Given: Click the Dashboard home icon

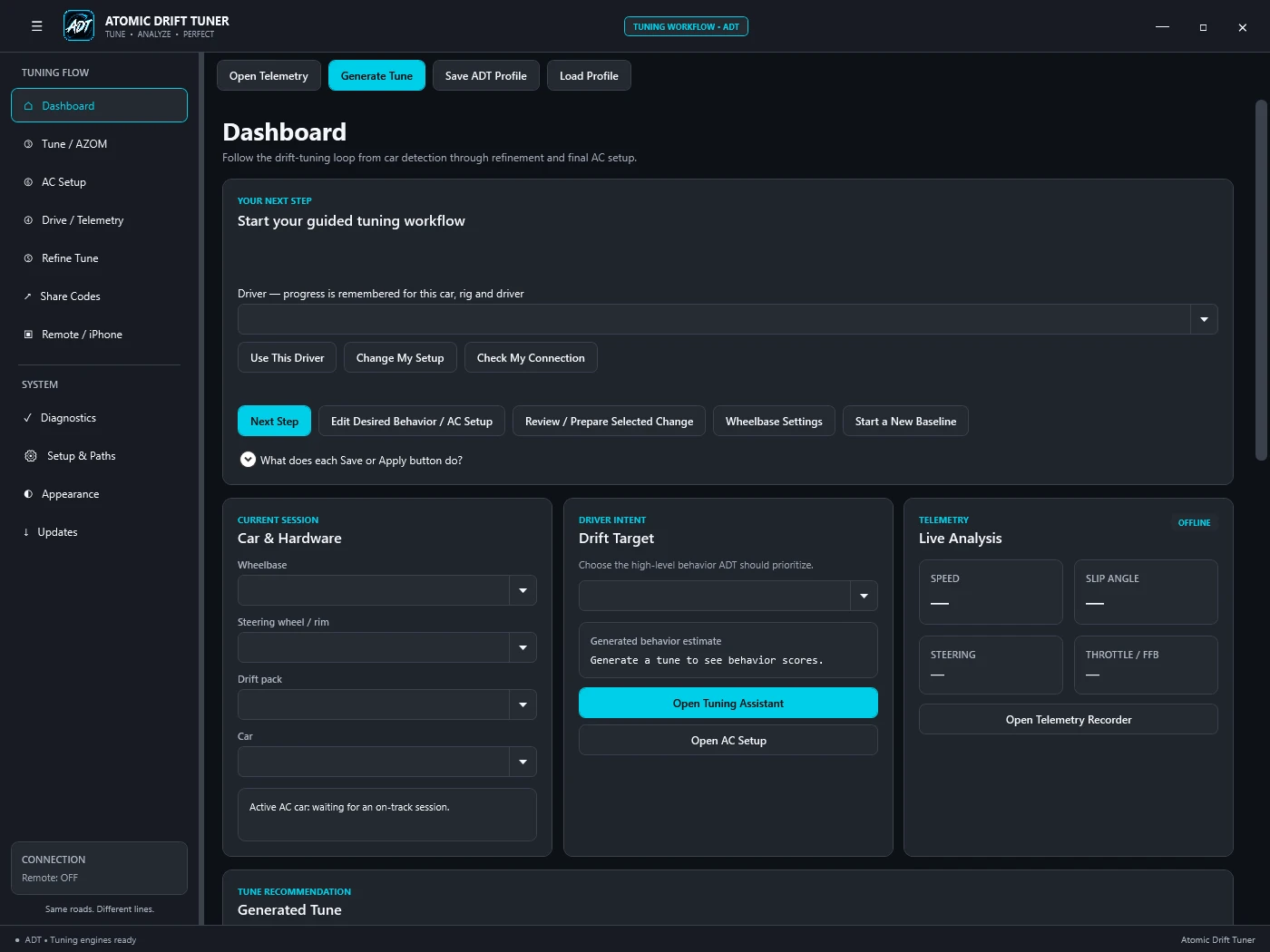Looking at the screenshot, I should 28,106.
